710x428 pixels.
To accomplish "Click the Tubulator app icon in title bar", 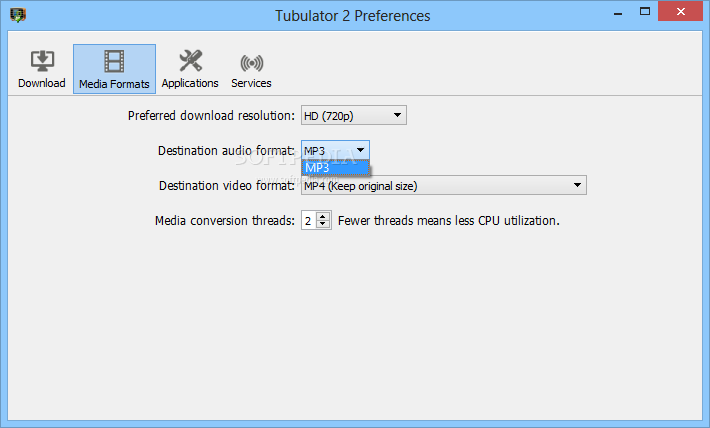I will coord(18,15).
